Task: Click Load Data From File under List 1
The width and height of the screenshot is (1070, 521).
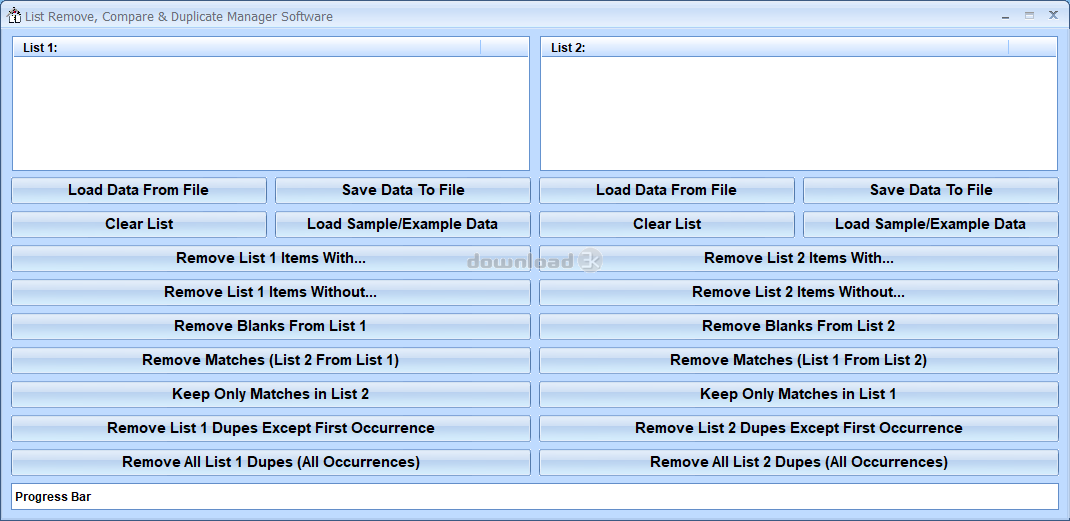Action: pyautogui.click(x=139, y=190)
